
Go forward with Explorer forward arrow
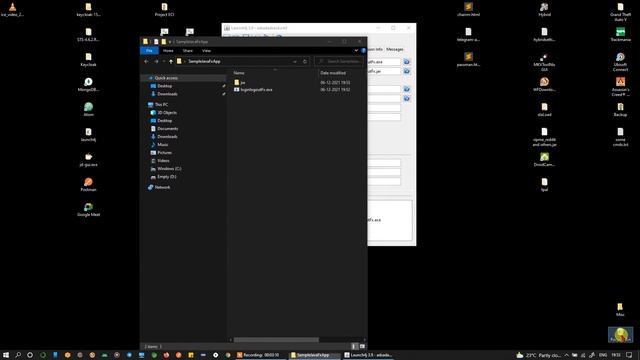coord(156,61)
